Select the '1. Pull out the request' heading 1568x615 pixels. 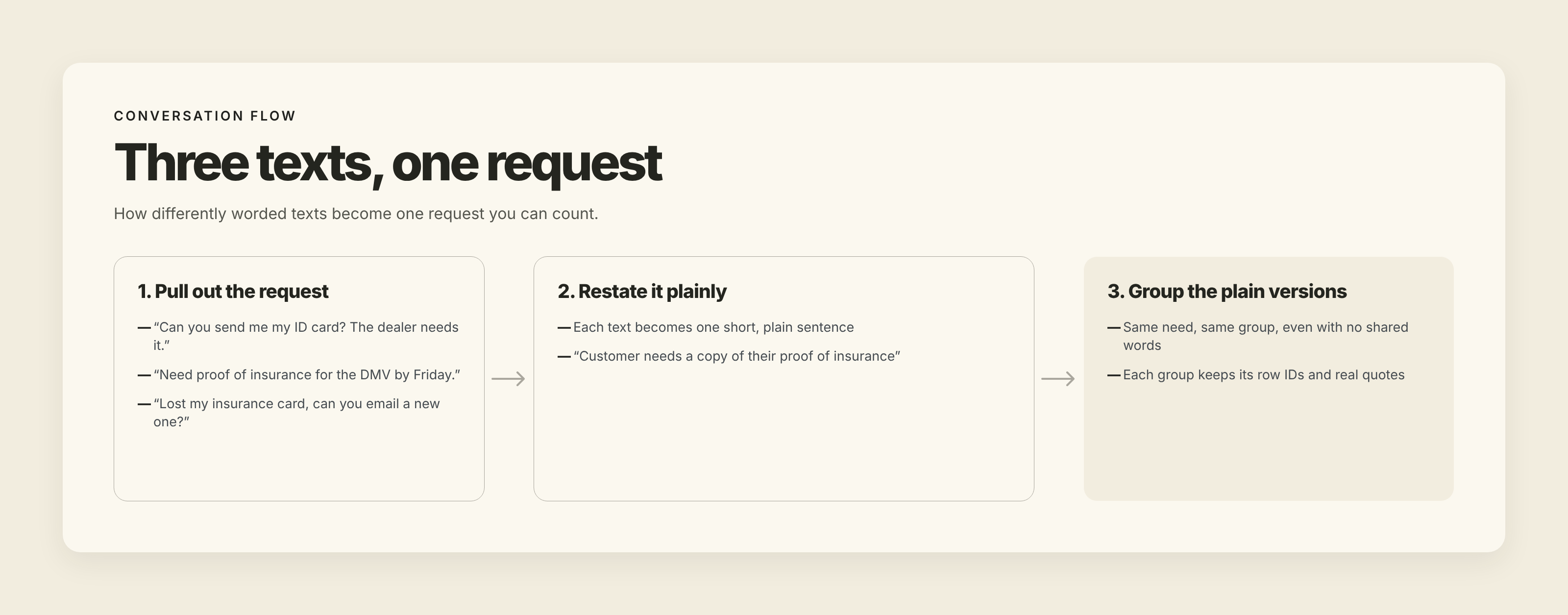[x=233, y=291]
